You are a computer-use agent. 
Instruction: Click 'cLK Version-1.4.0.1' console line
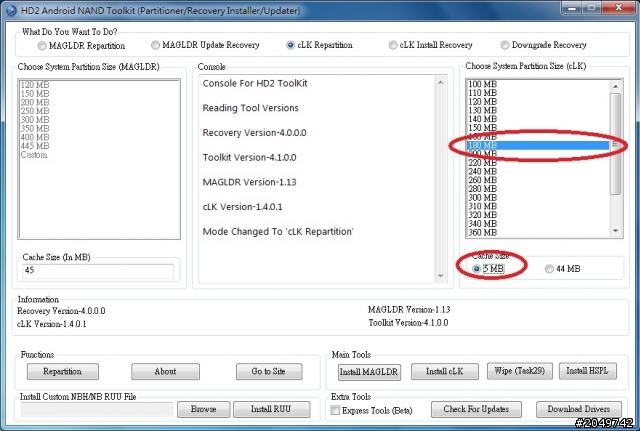point(242,207)
